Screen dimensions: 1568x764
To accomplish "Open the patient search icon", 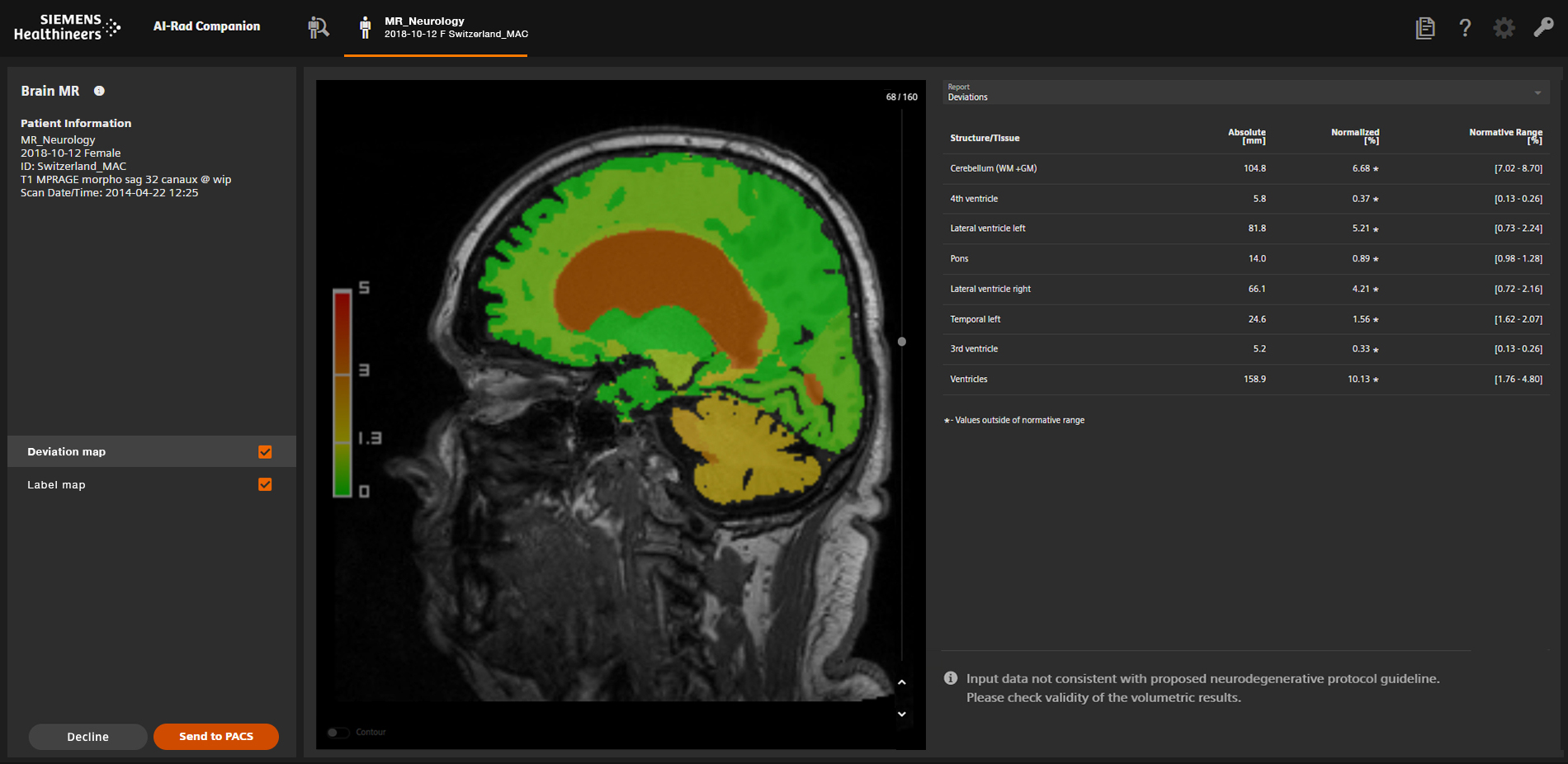I will pos(319,26).
